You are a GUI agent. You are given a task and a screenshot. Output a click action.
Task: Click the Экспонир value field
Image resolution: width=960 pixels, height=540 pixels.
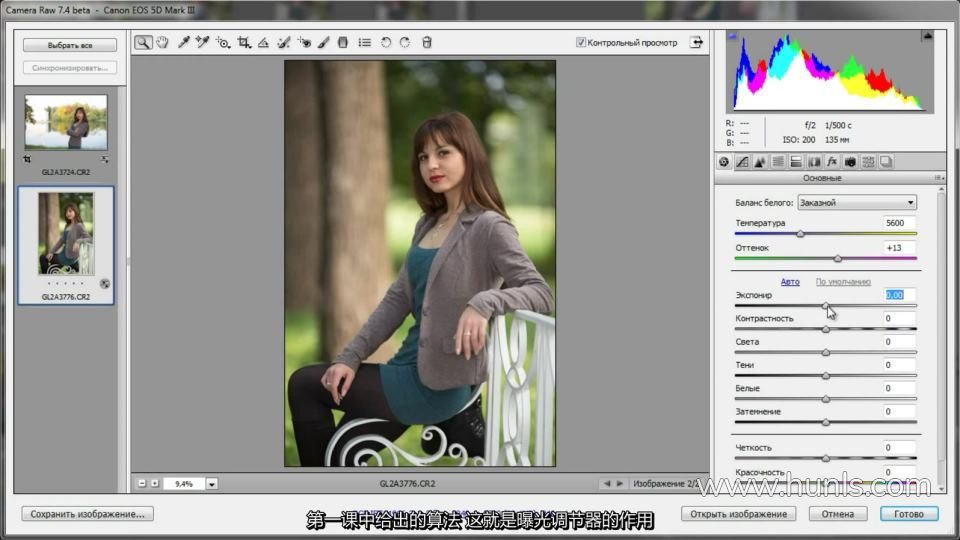899,295
